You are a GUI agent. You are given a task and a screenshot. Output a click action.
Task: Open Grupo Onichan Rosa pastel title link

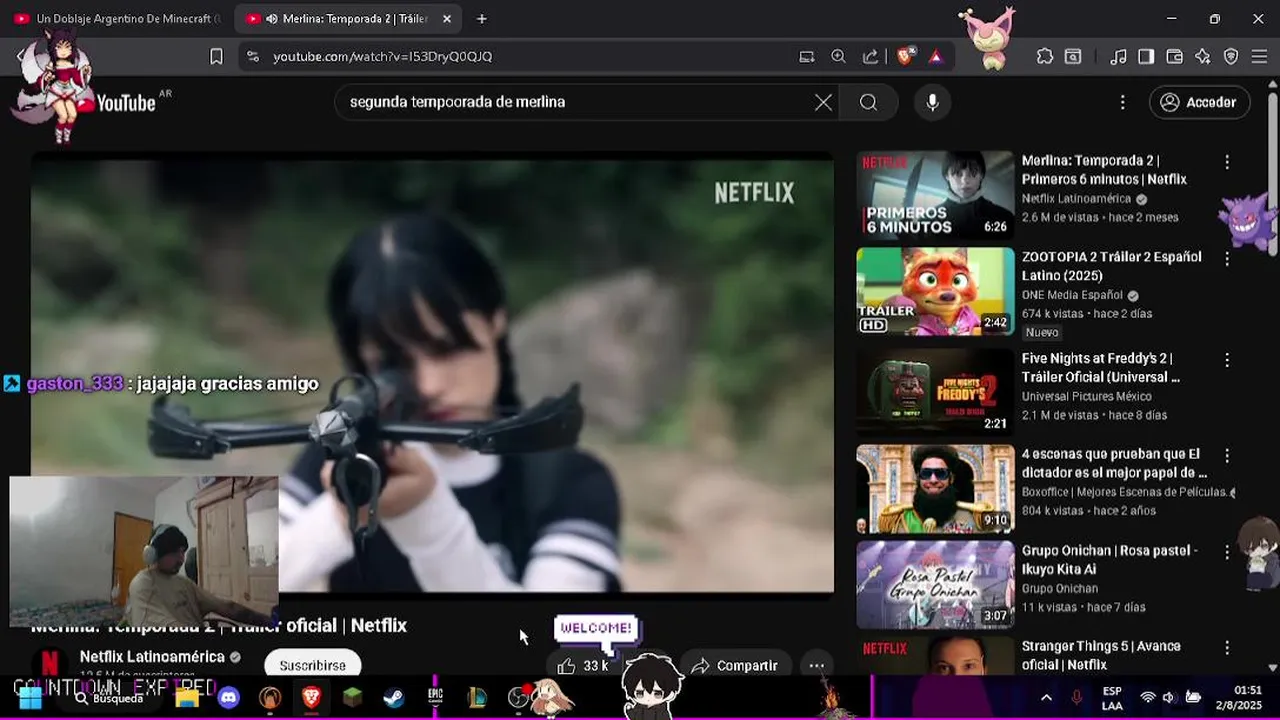coord(1109,560)
